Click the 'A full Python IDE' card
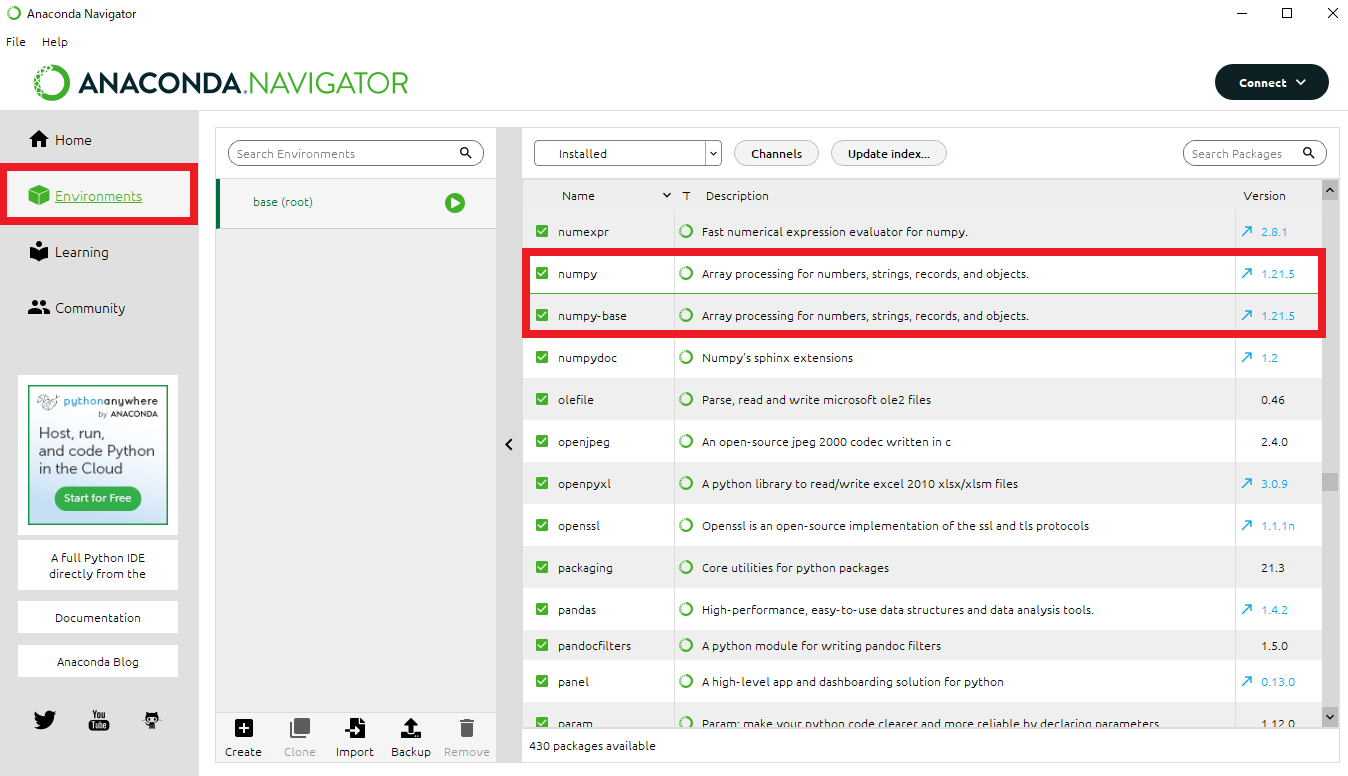 [x=98, y=565]
